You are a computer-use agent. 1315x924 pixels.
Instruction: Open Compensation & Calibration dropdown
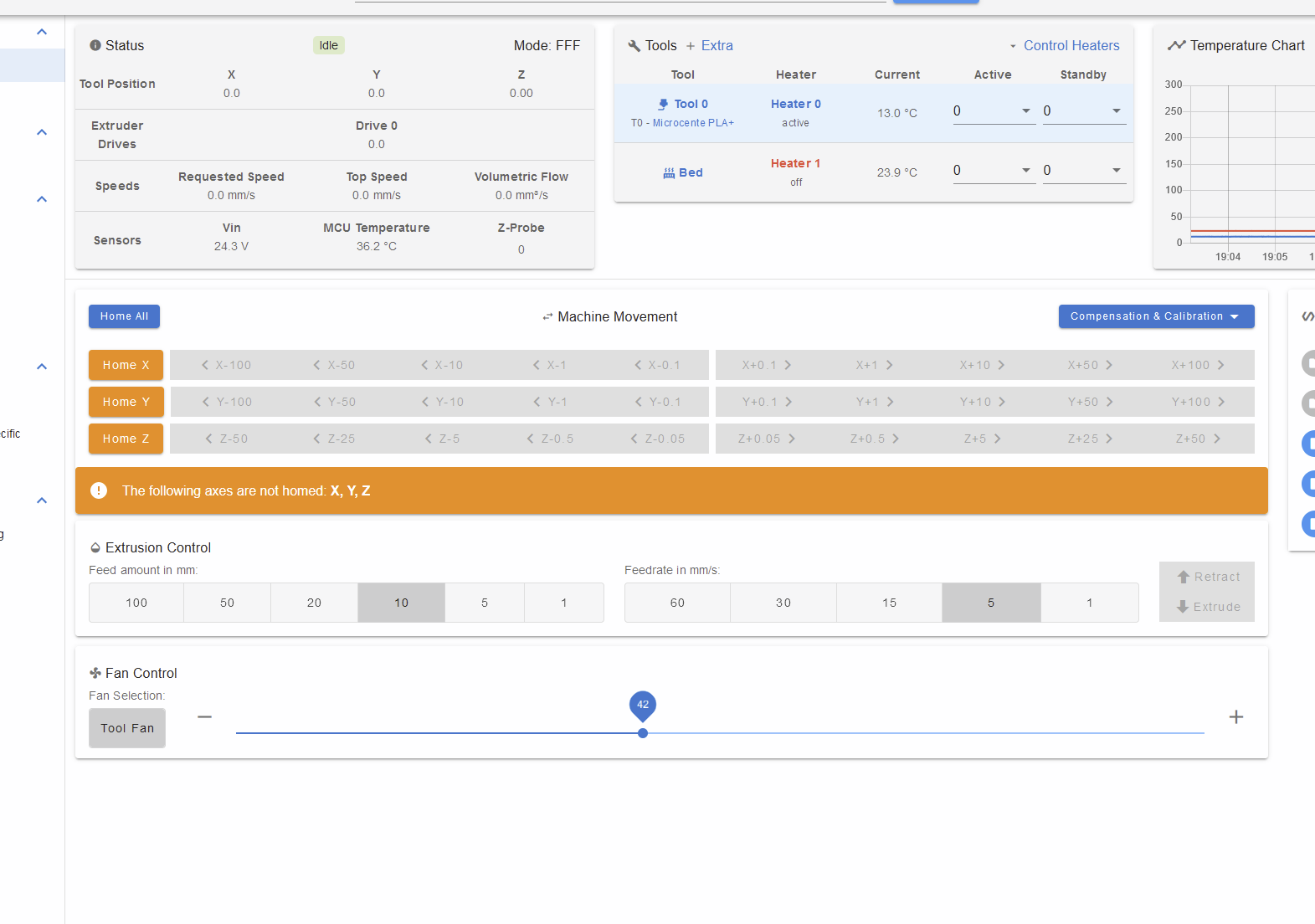pyautogui.click(x=1156, y=316)
